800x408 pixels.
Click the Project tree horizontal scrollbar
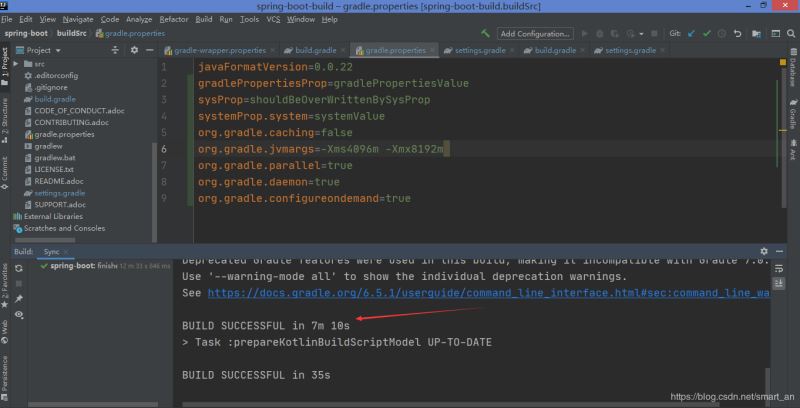(45, 240)
